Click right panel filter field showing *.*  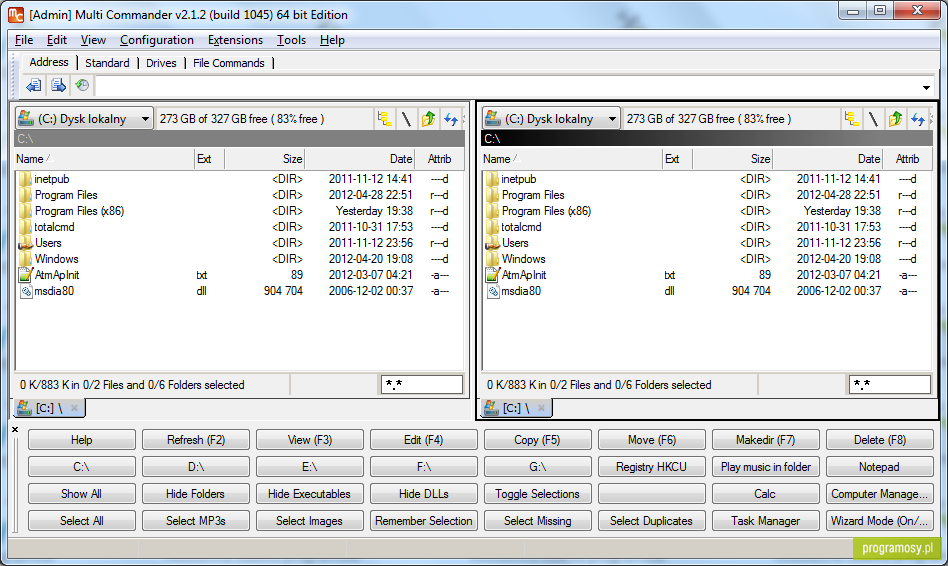[890, 384]
